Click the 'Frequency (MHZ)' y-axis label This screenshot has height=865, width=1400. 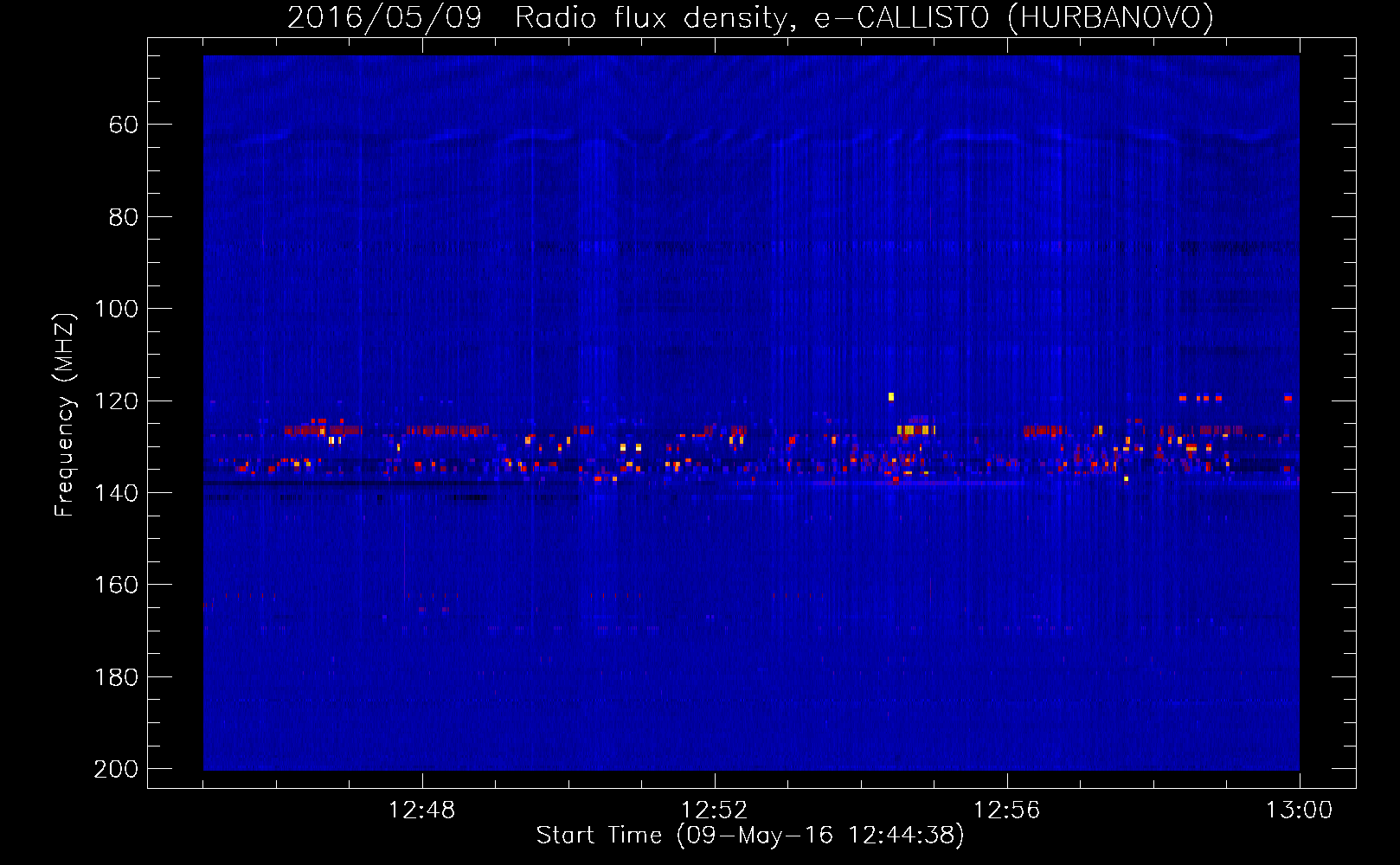coord(65,415)
